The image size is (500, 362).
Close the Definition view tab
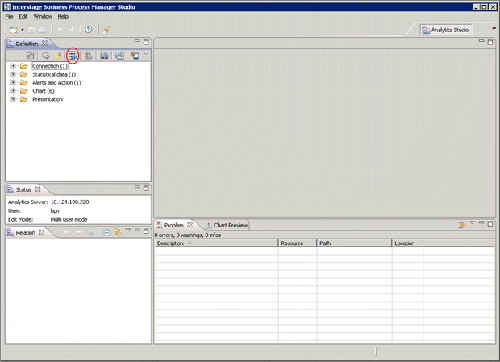(x=45, y=43)
